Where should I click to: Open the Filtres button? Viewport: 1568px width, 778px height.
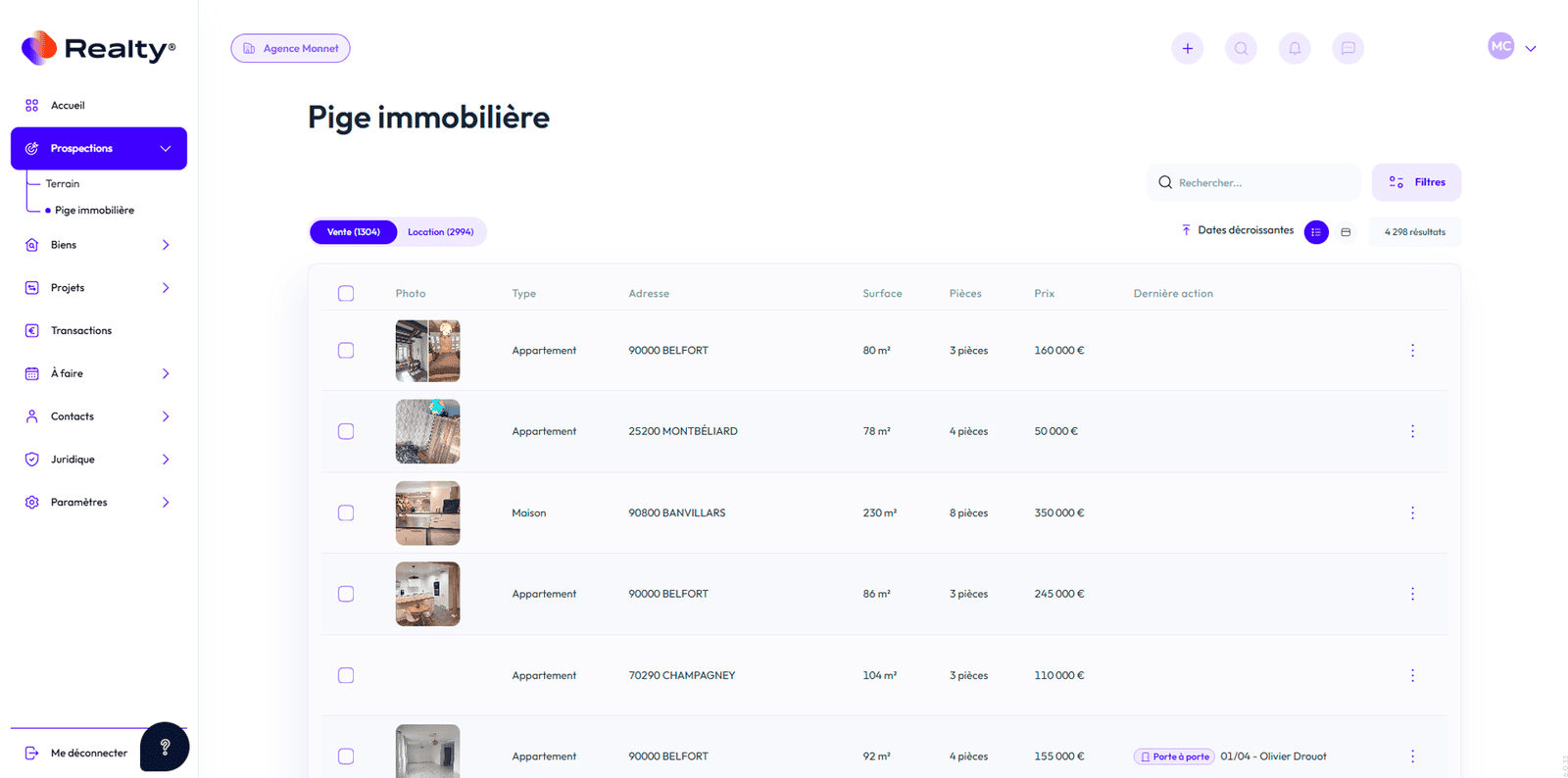point(1416,182)
